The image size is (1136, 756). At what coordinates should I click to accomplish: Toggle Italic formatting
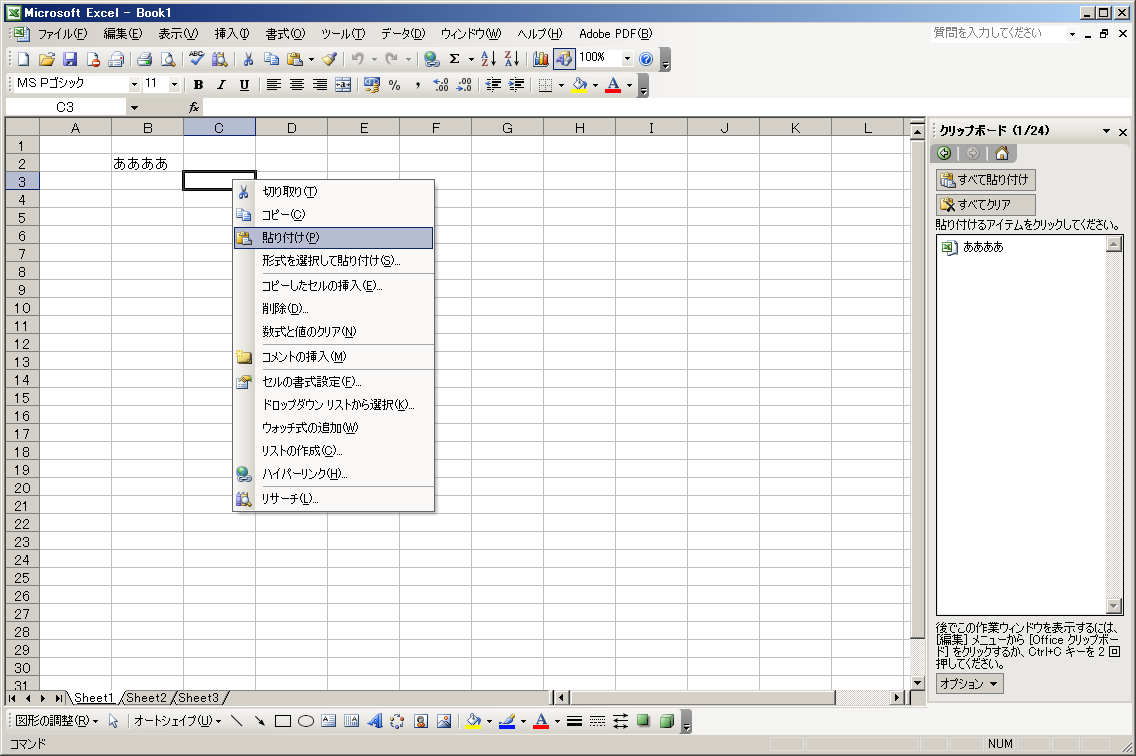(221, 85)
